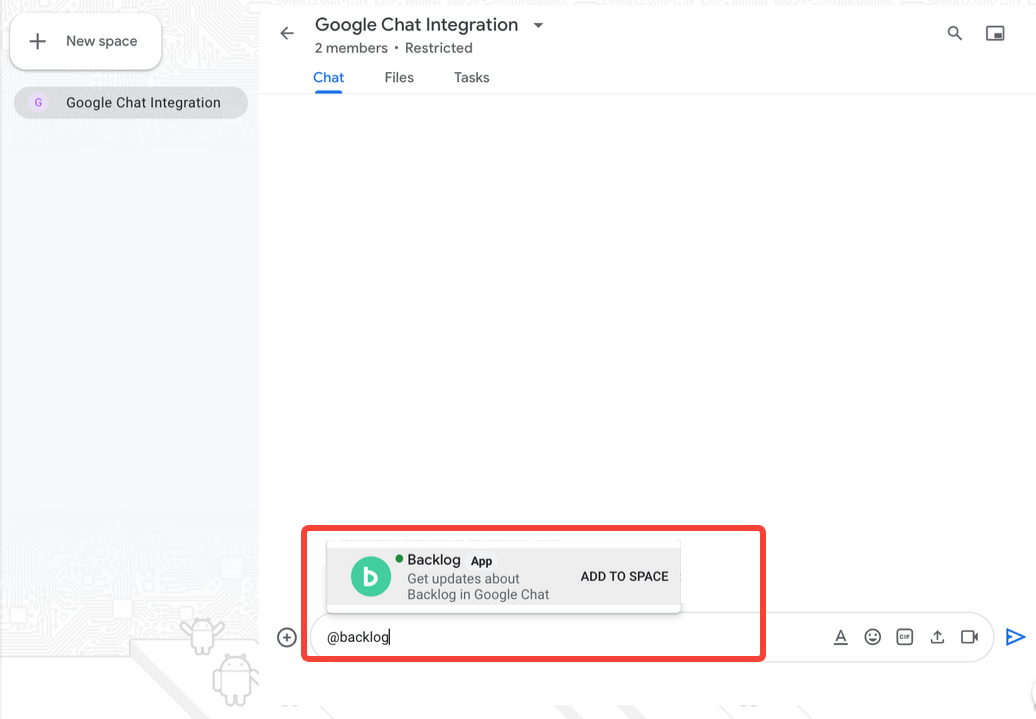Screen dimensions: 1036x719
Task: Switch to the Tasks tab
Action: click(472, 77)
